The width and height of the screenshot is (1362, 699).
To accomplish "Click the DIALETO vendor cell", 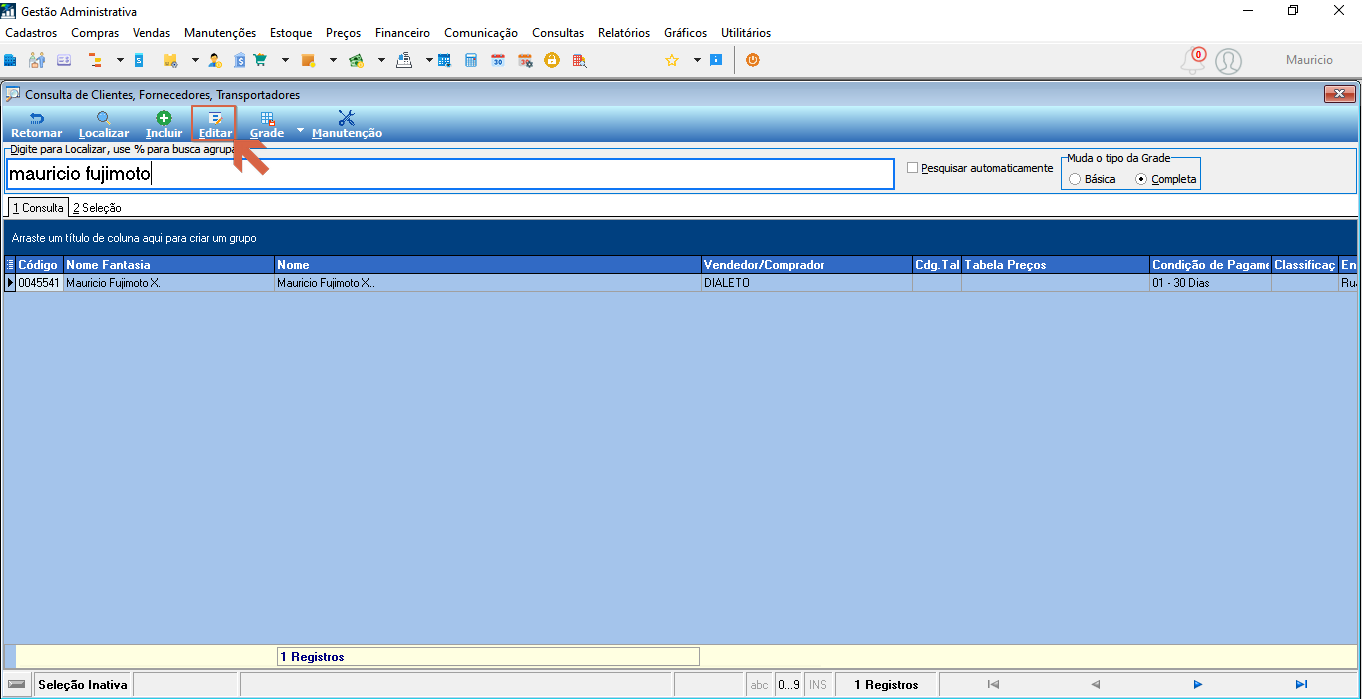I will tap(806, 283).
